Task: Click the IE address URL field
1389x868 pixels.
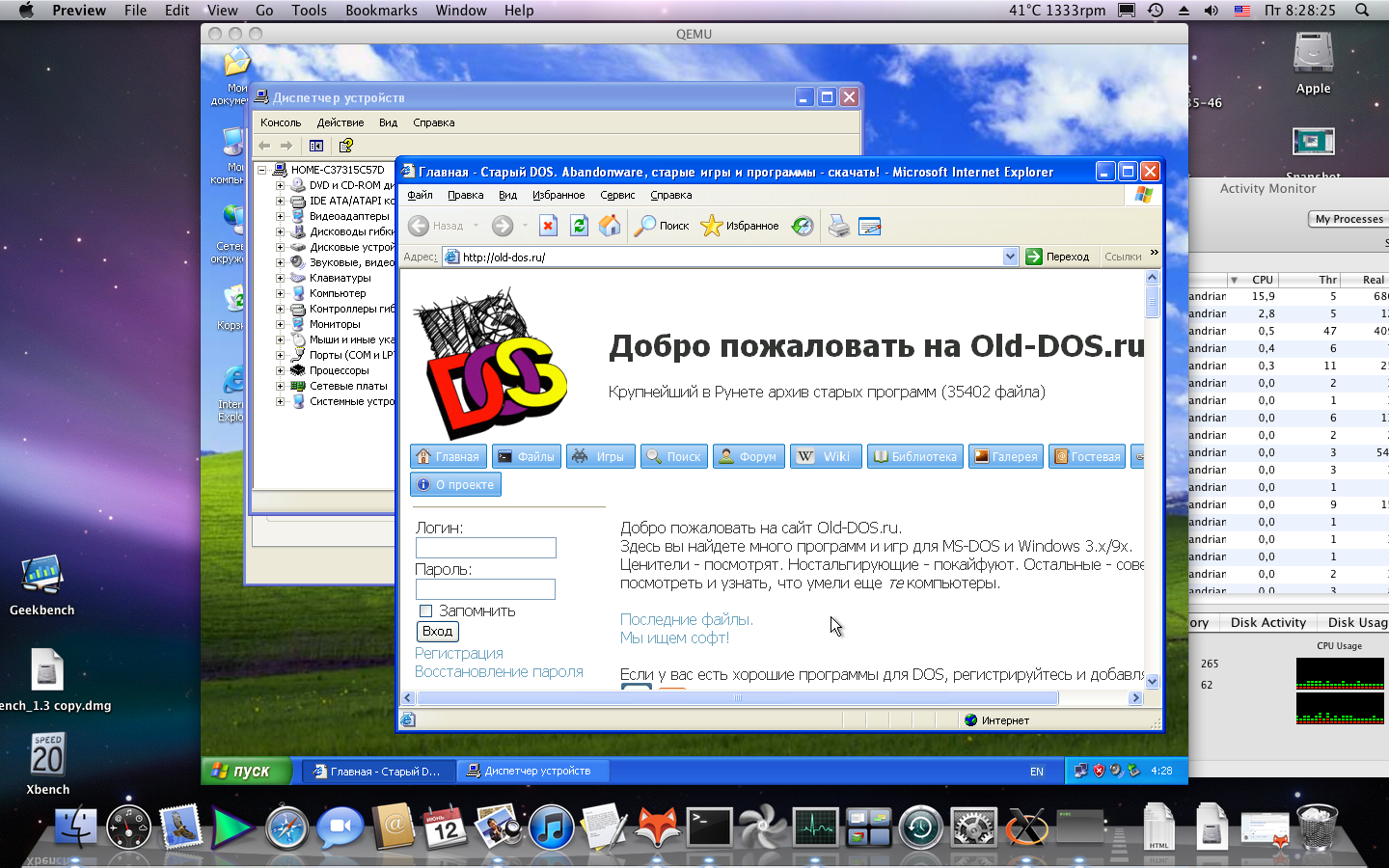Action: 731,257
